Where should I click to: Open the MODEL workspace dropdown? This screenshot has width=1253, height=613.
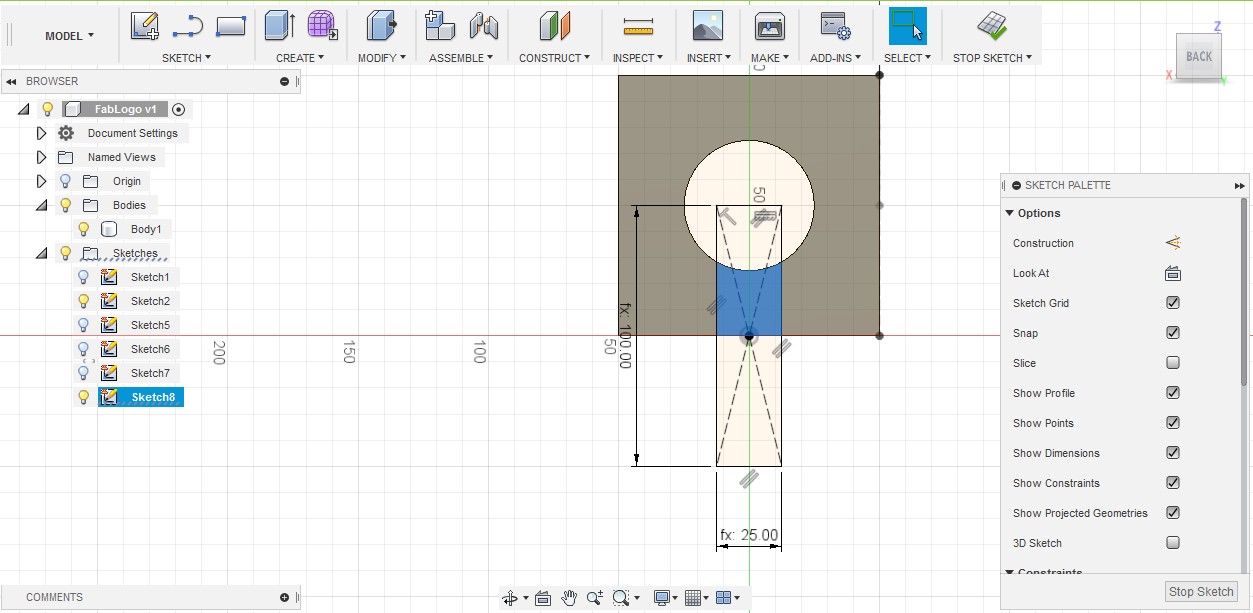69,36
